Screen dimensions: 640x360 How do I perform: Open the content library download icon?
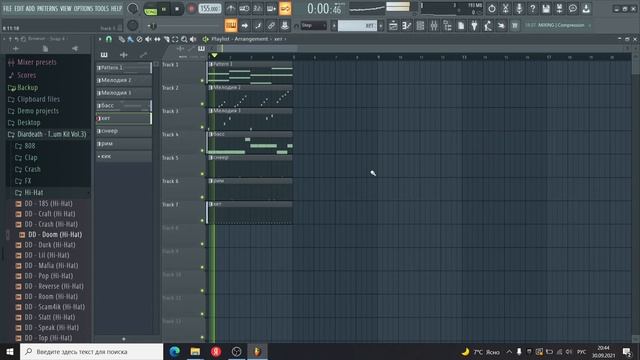[586, 8]
